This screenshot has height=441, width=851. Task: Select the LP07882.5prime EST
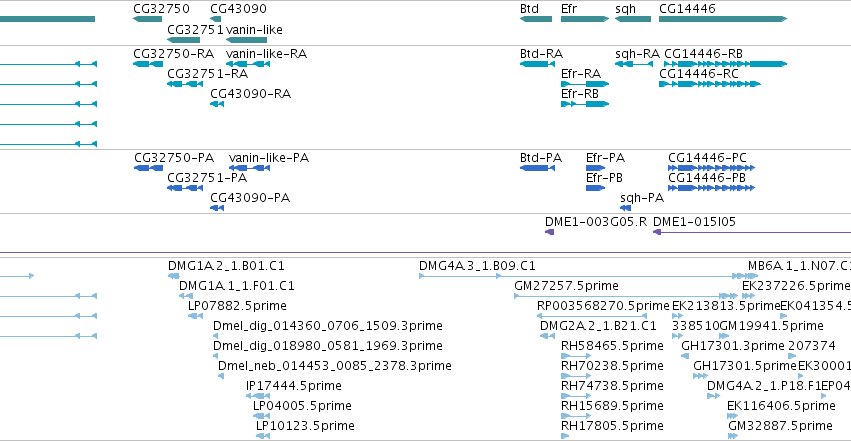[x=195, y=316]
